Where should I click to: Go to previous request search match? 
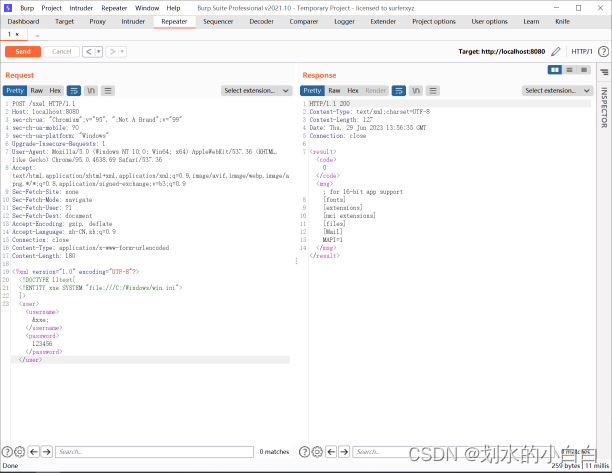click(34, 452)
